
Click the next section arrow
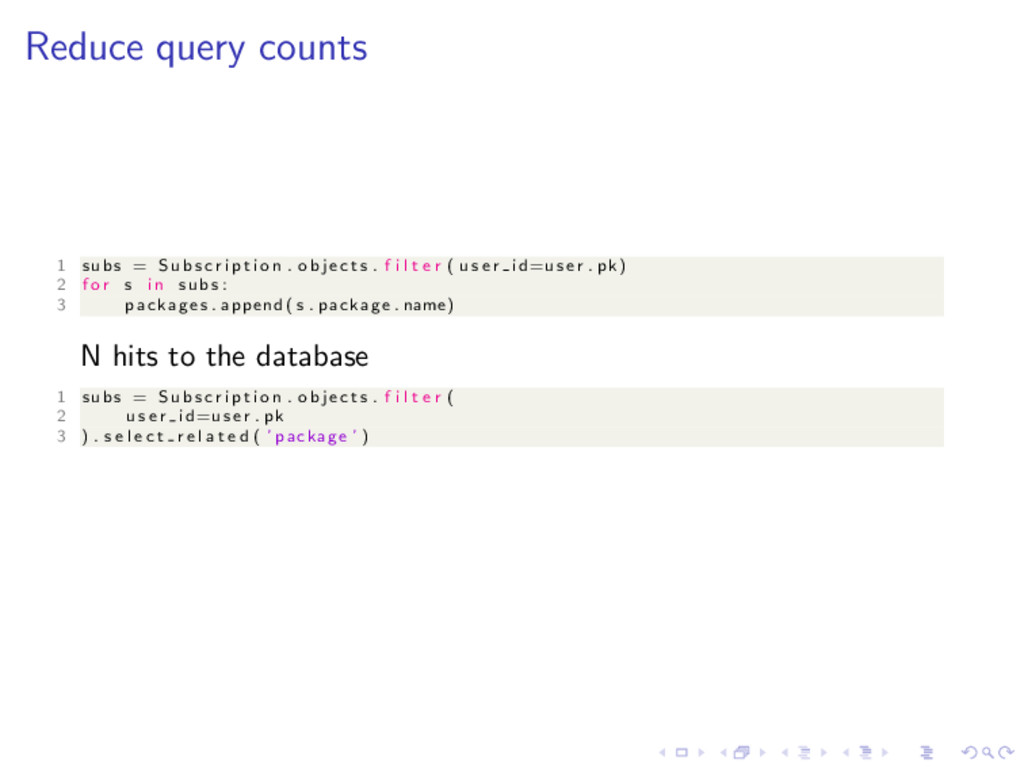pyautogui.click(x=885, y=753)
